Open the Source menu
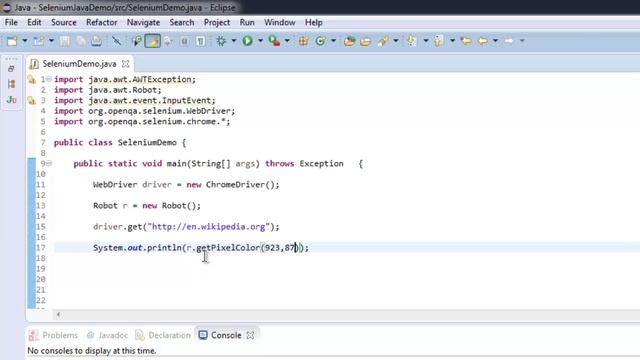This screenshot has height=360, width=640. [x=64, y=22]
